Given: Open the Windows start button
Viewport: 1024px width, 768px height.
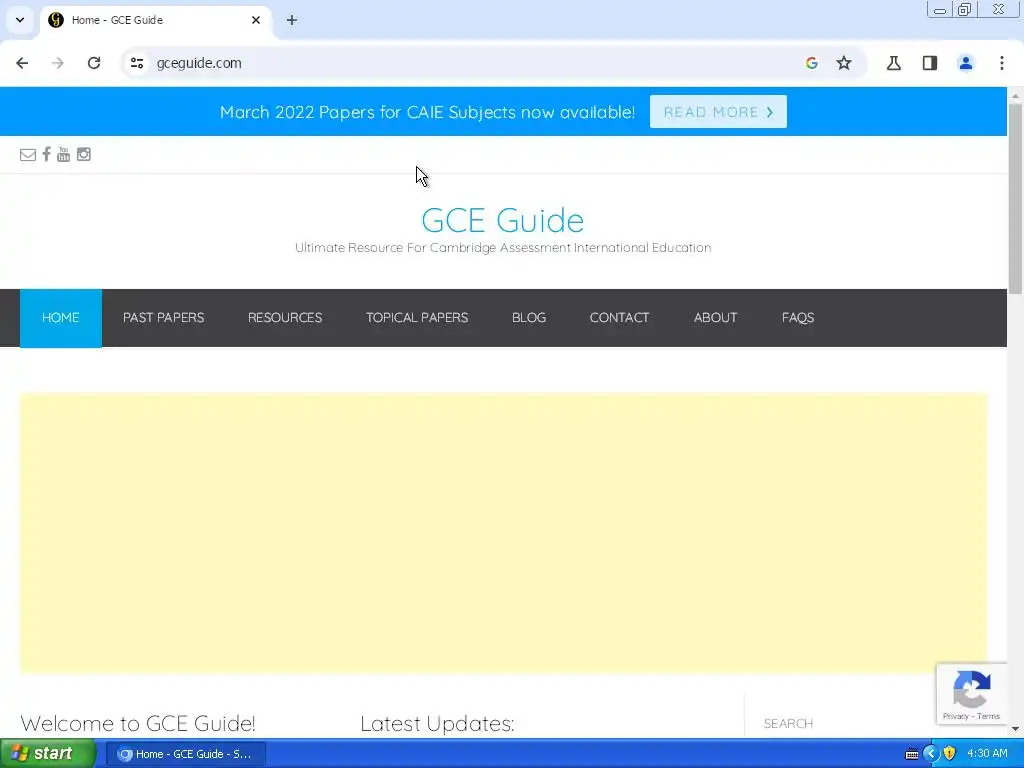Looking at the screenshot, I should (47, 754).
